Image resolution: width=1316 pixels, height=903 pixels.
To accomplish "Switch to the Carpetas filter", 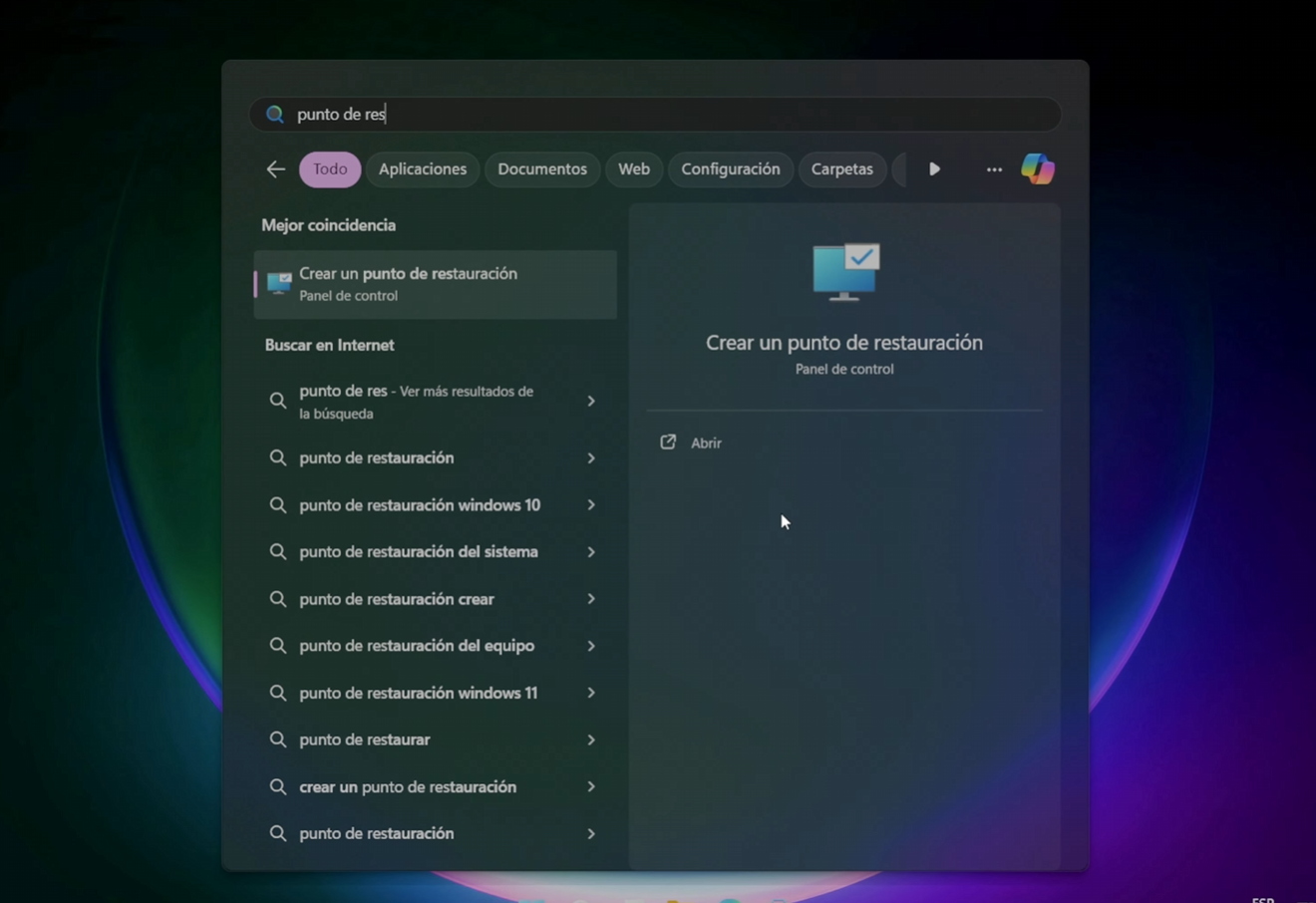I will tap(841, 169).
